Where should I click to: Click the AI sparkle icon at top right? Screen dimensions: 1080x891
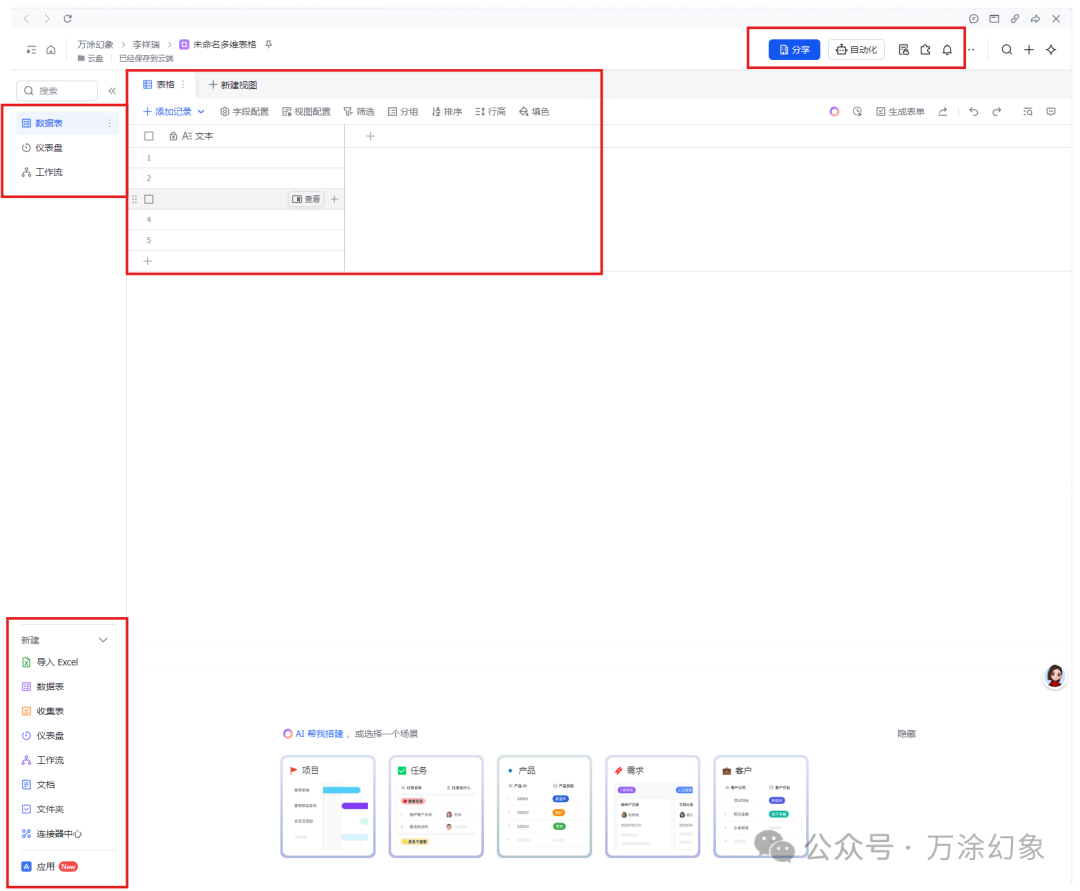(x=1050, y=49)
